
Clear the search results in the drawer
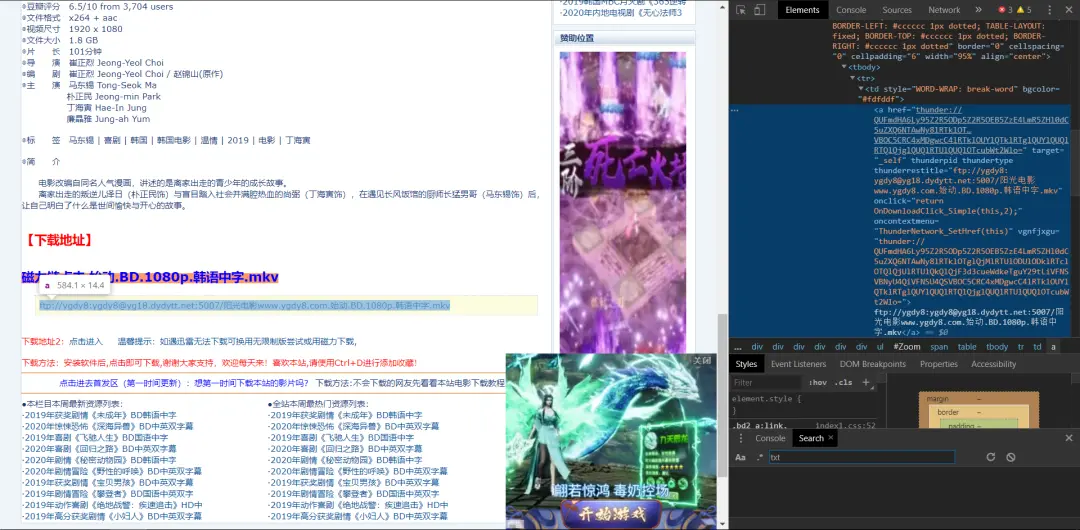[x=1010, y=457]
